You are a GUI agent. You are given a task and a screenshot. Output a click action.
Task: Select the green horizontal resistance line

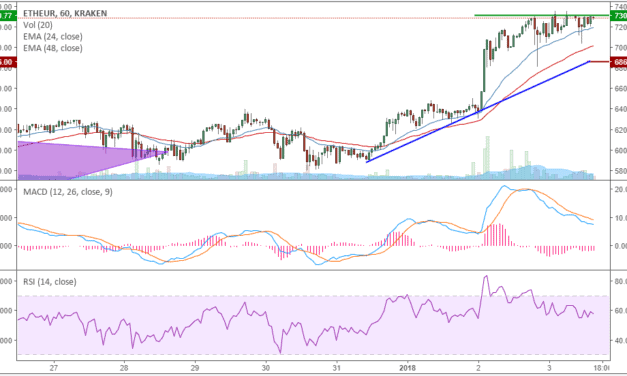click(541, 16)
